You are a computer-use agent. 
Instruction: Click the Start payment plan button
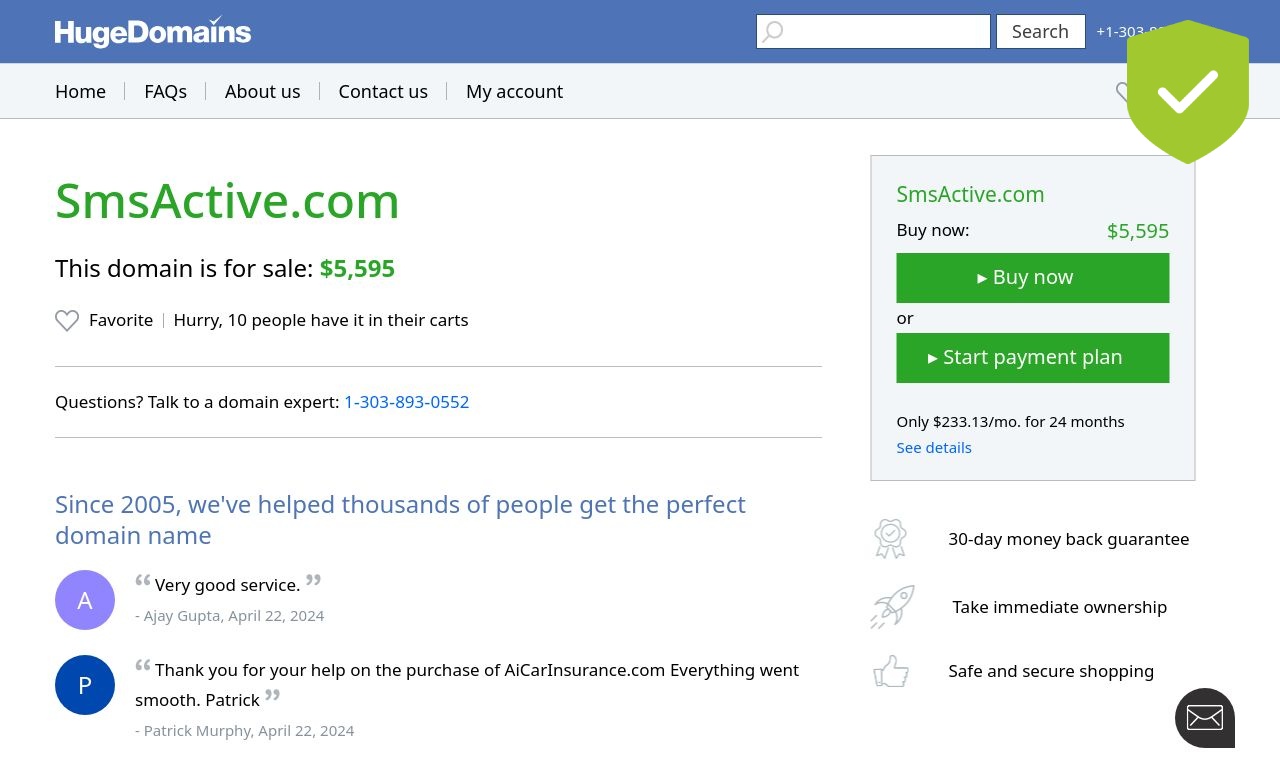click(1033, 358)
